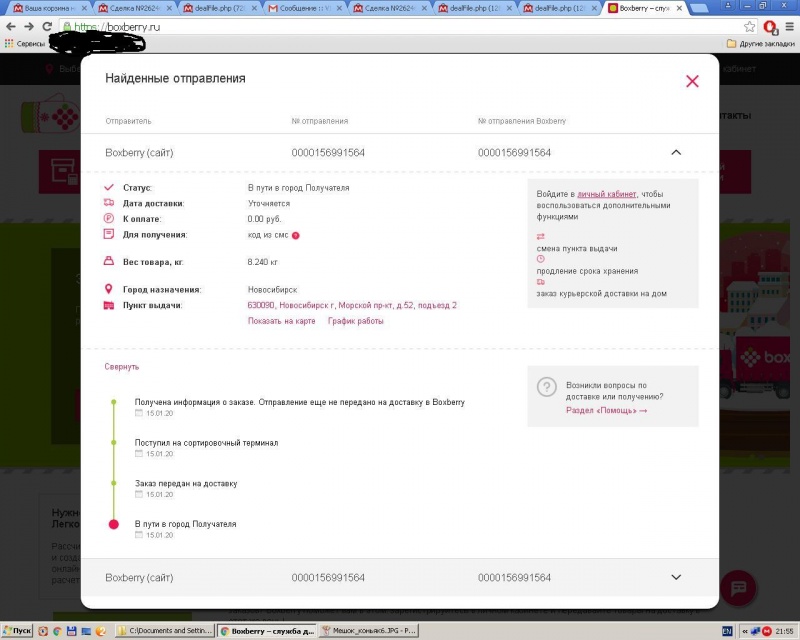Viewport: 800px width, 640px height.
Task: Collapse the first Boxberry shipment row
Action: [676, 152]
